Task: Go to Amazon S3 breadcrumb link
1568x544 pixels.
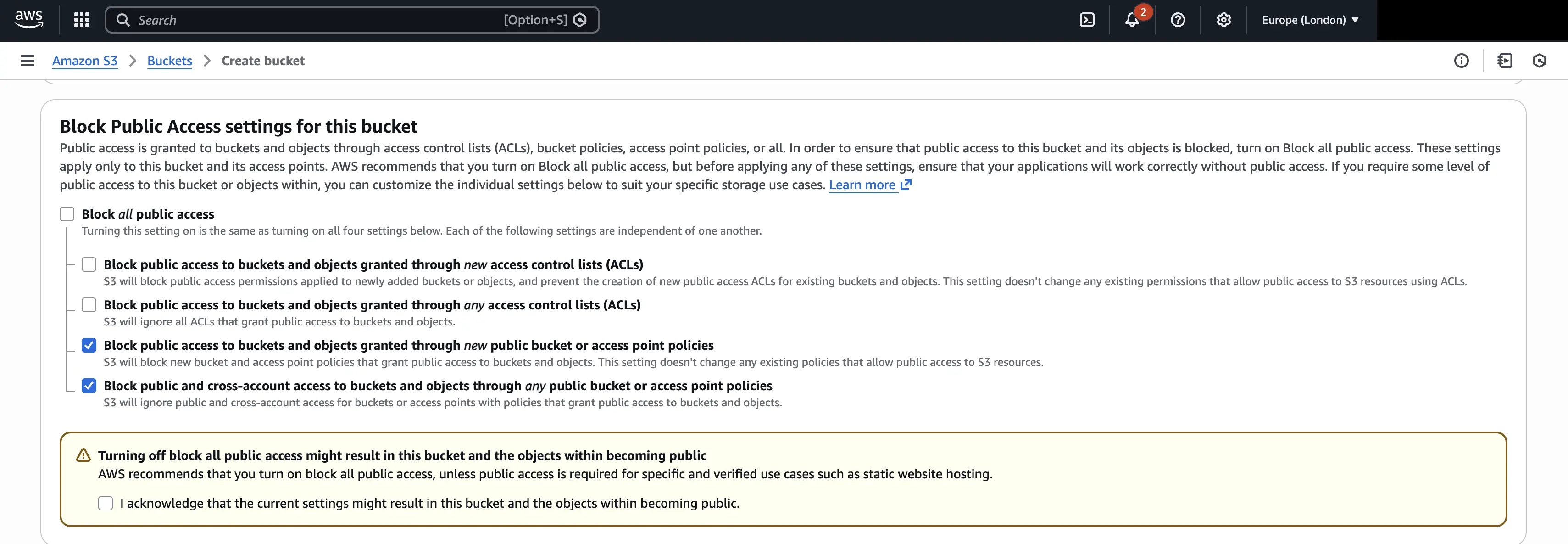Action: pyautogui.click(x=84, y=60)
